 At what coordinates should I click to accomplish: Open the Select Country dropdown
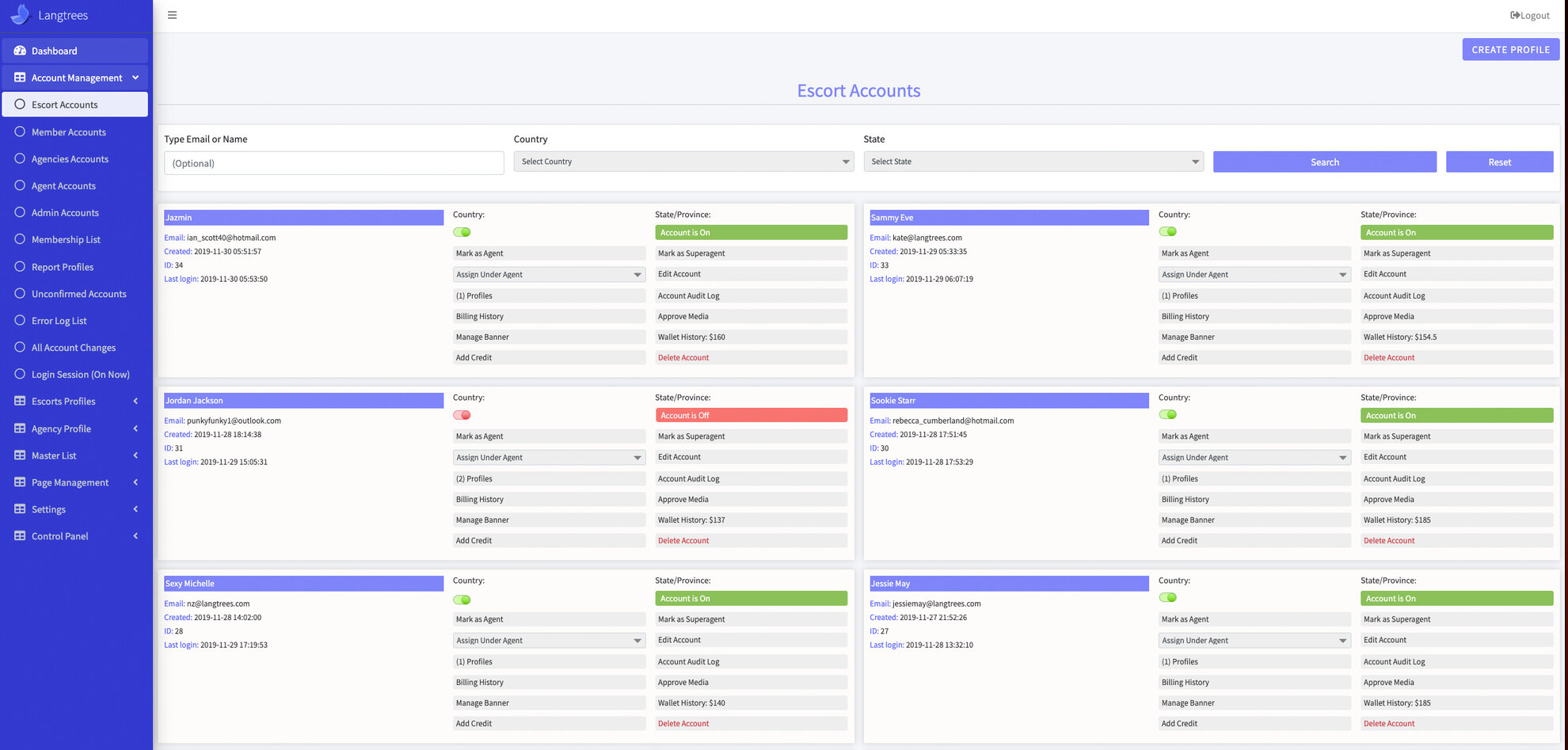click(683, 162)
